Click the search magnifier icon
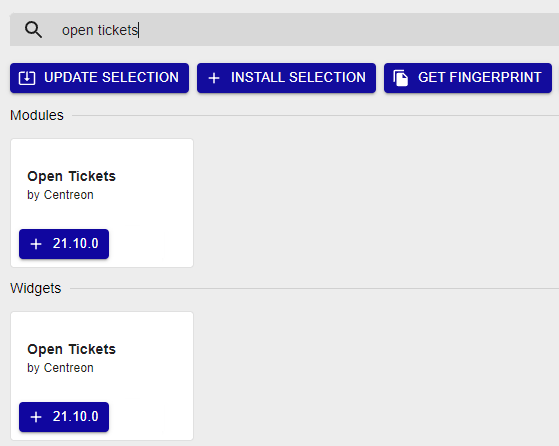This screenshot has height=446, width=559. pyautogui.click(x=34, y=30)
